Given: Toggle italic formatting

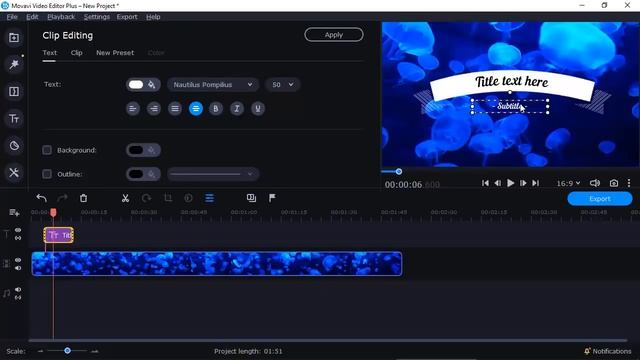Looking at the screenshot, I should pos(237,109).
